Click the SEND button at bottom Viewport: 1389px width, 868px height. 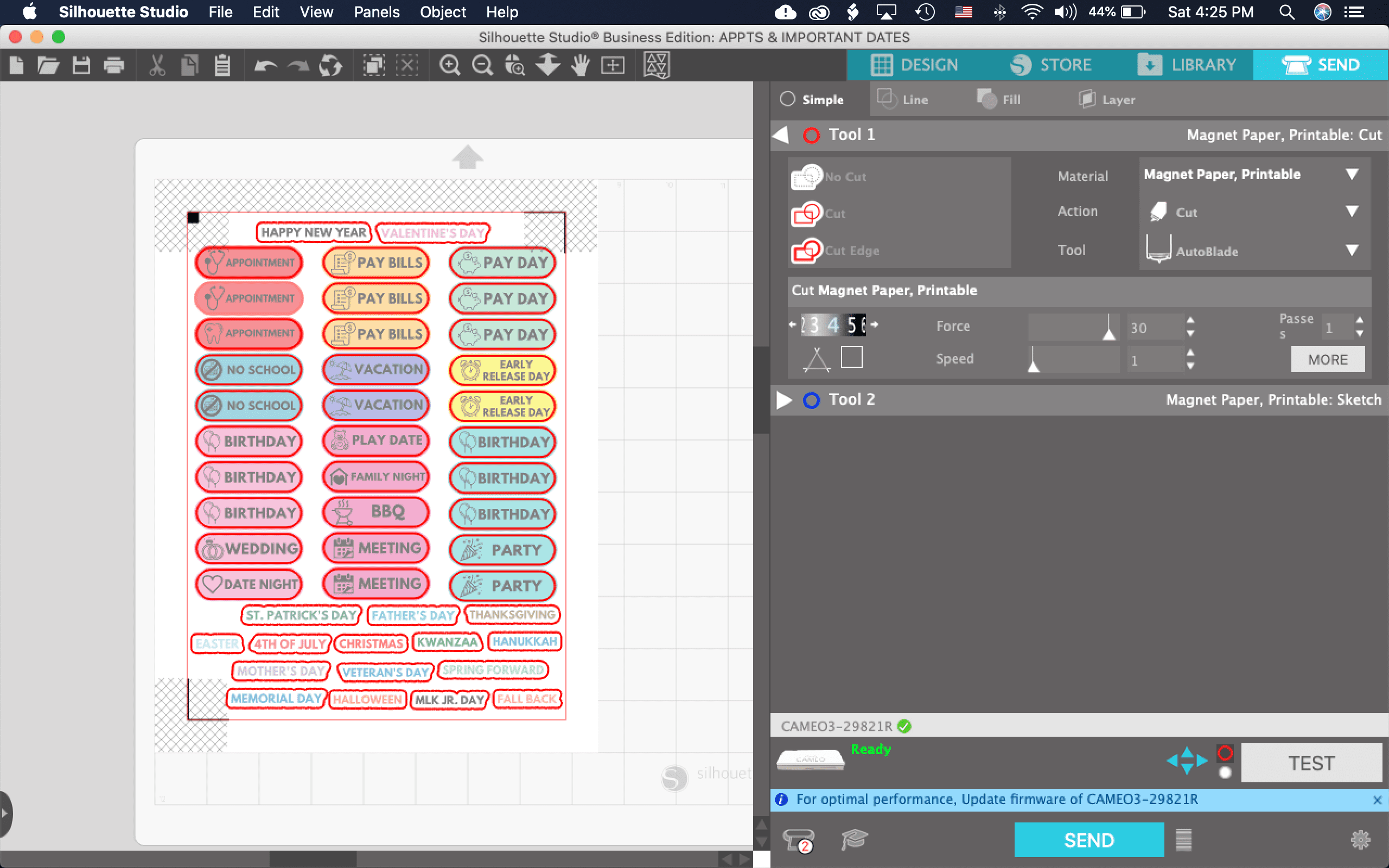[x=1088, y=840]
